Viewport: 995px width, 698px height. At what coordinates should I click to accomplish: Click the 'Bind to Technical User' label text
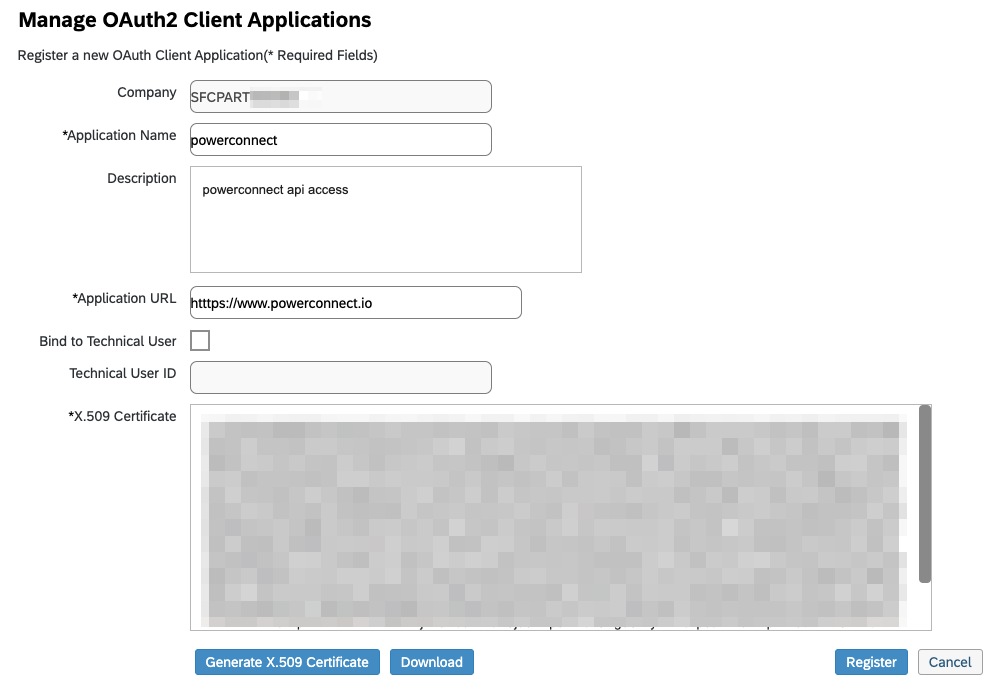pos(108,341)
